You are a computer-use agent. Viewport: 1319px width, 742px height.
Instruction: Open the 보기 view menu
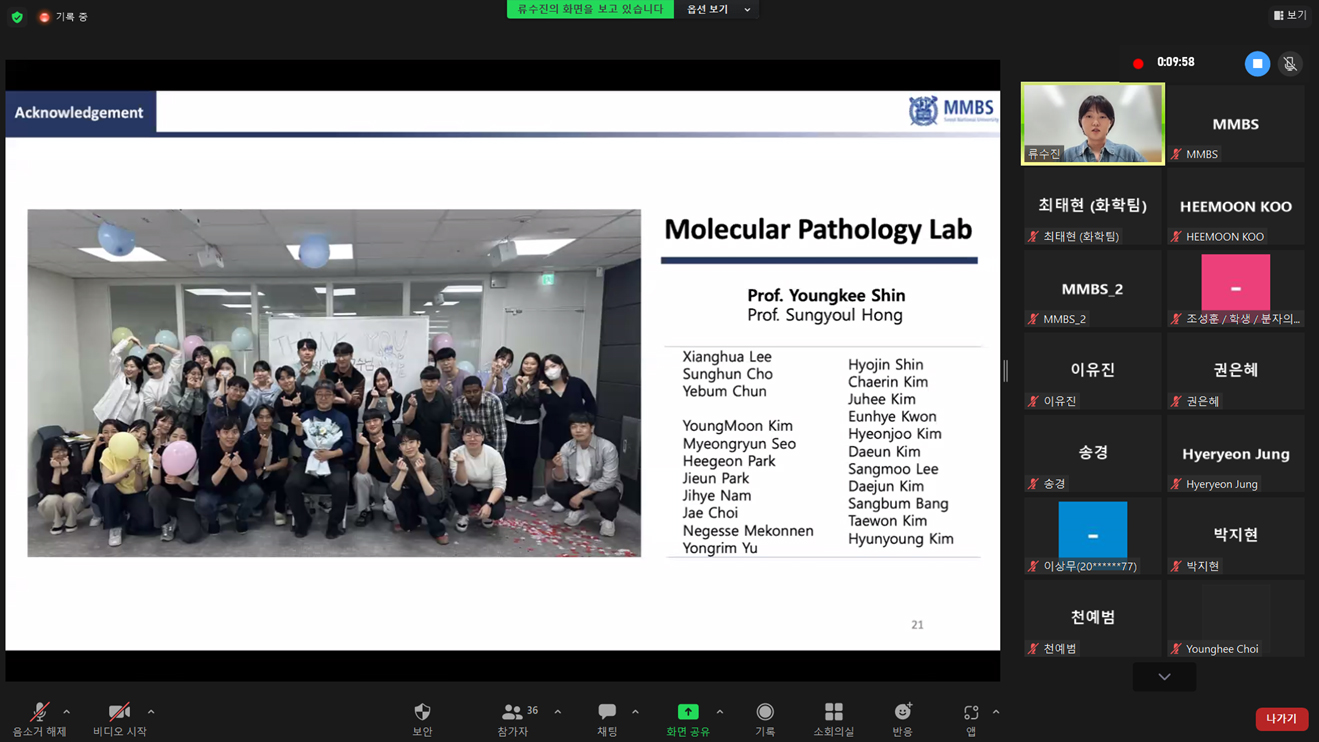[1290, 15]
